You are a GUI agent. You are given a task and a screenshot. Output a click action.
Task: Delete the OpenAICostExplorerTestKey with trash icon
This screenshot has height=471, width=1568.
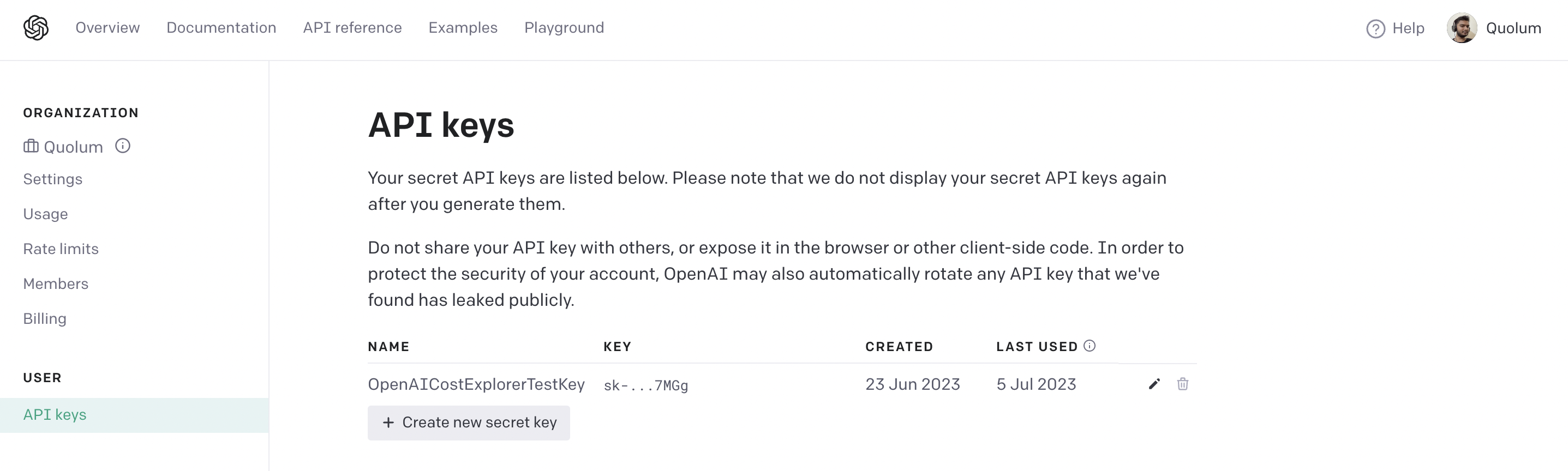[1182, 384]
